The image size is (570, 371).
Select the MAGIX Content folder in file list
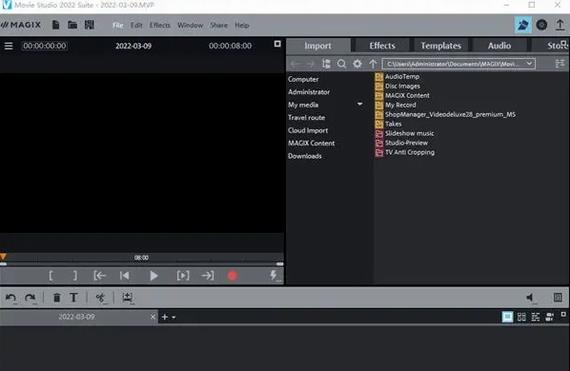click(x=402, y=96)
